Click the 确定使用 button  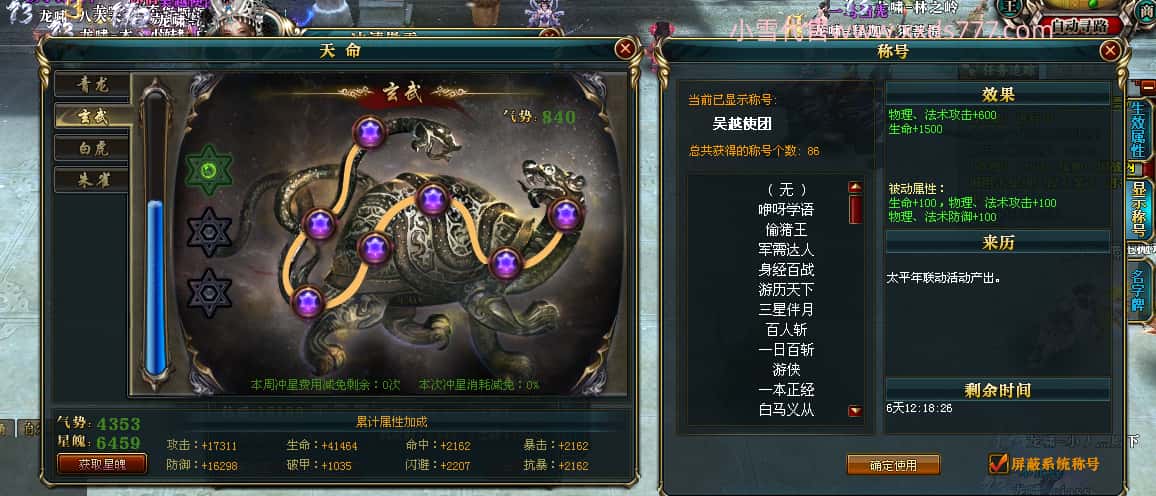pos(893,465)
